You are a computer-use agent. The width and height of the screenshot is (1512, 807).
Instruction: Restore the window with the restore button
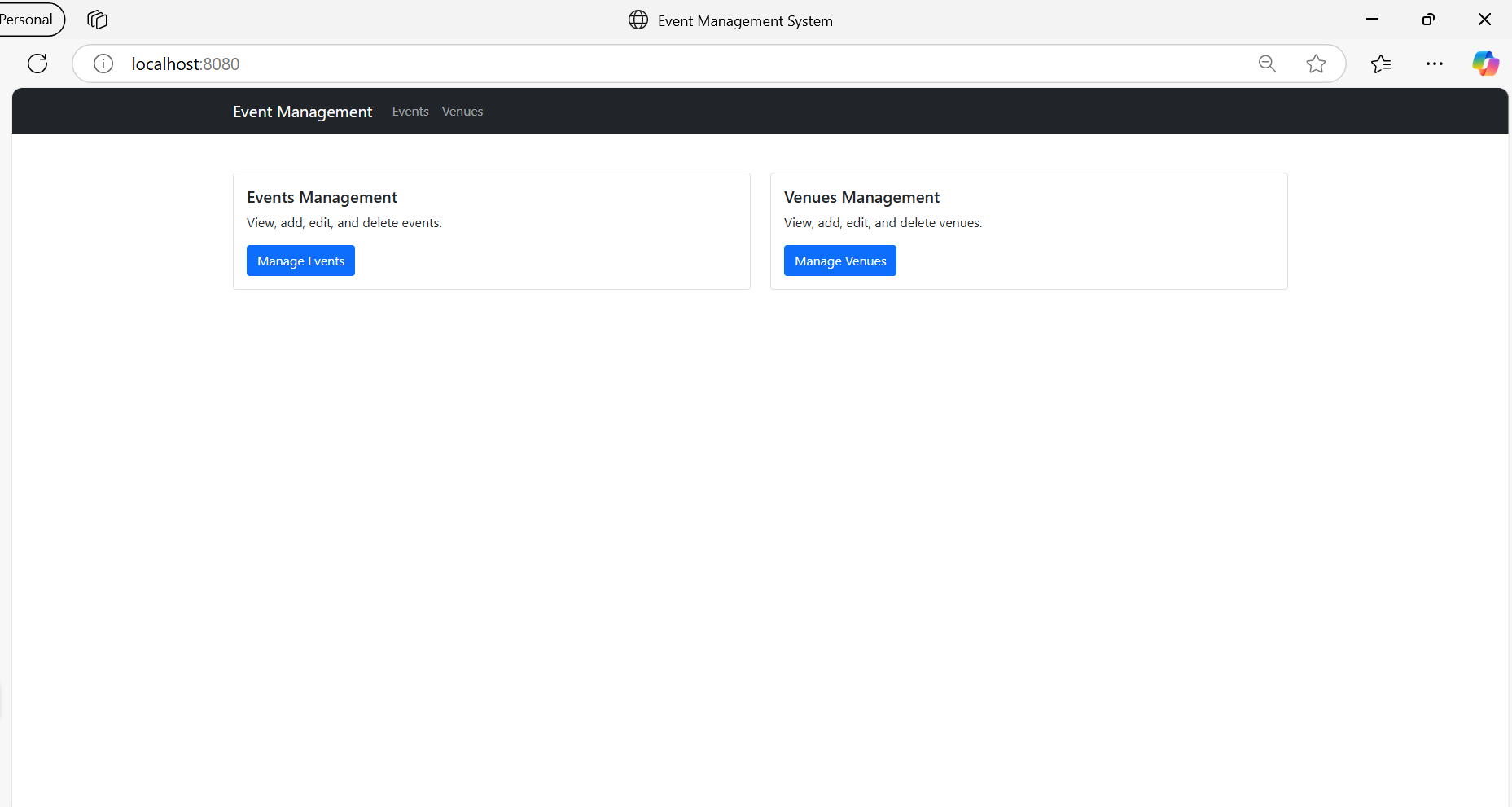[x=1428, y=19]
